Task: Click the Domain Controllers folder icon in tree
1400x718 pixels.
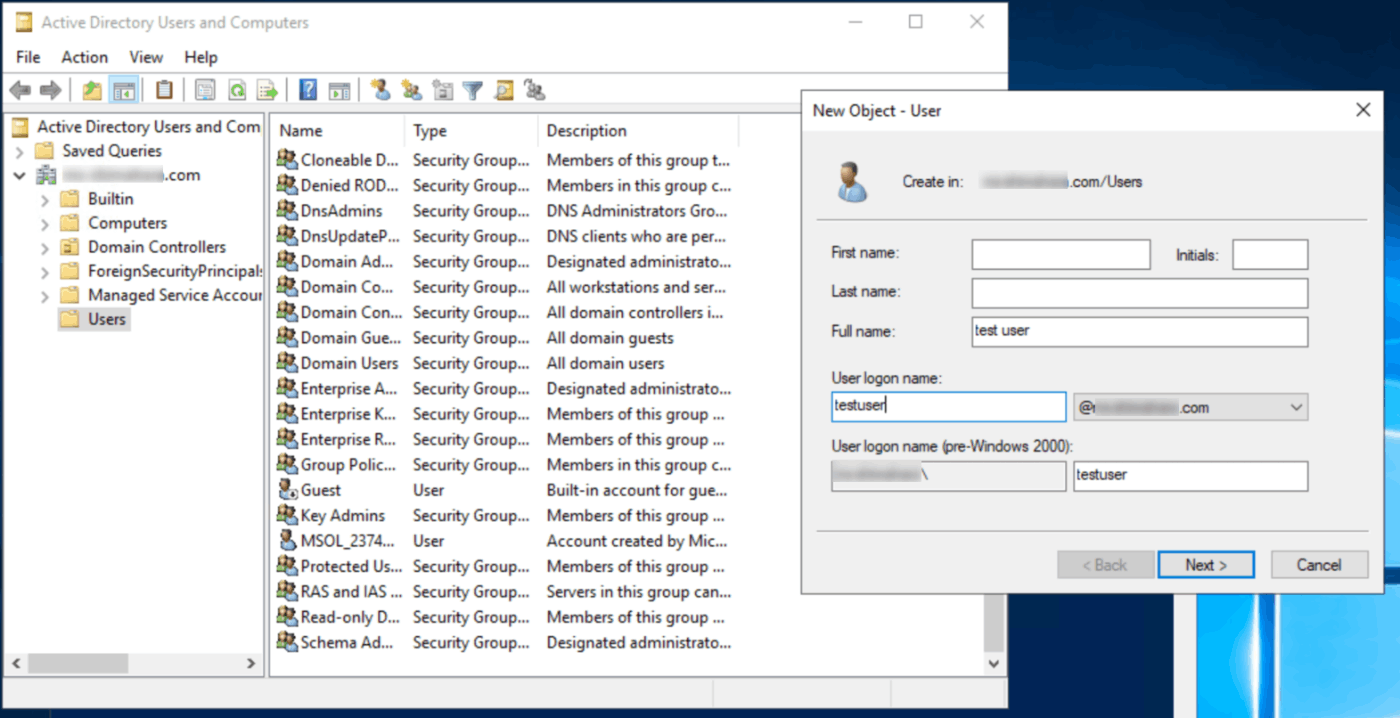Action: [x=69, y=247]
